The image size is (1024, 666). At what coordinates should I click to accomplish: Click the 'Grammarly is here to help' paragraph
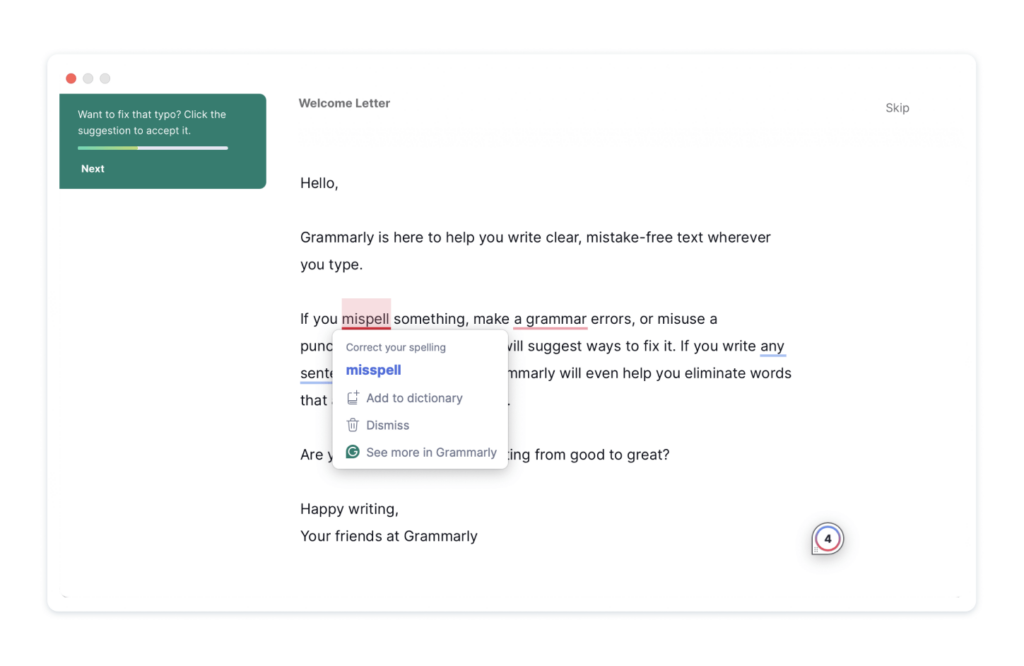coord(535,238)
